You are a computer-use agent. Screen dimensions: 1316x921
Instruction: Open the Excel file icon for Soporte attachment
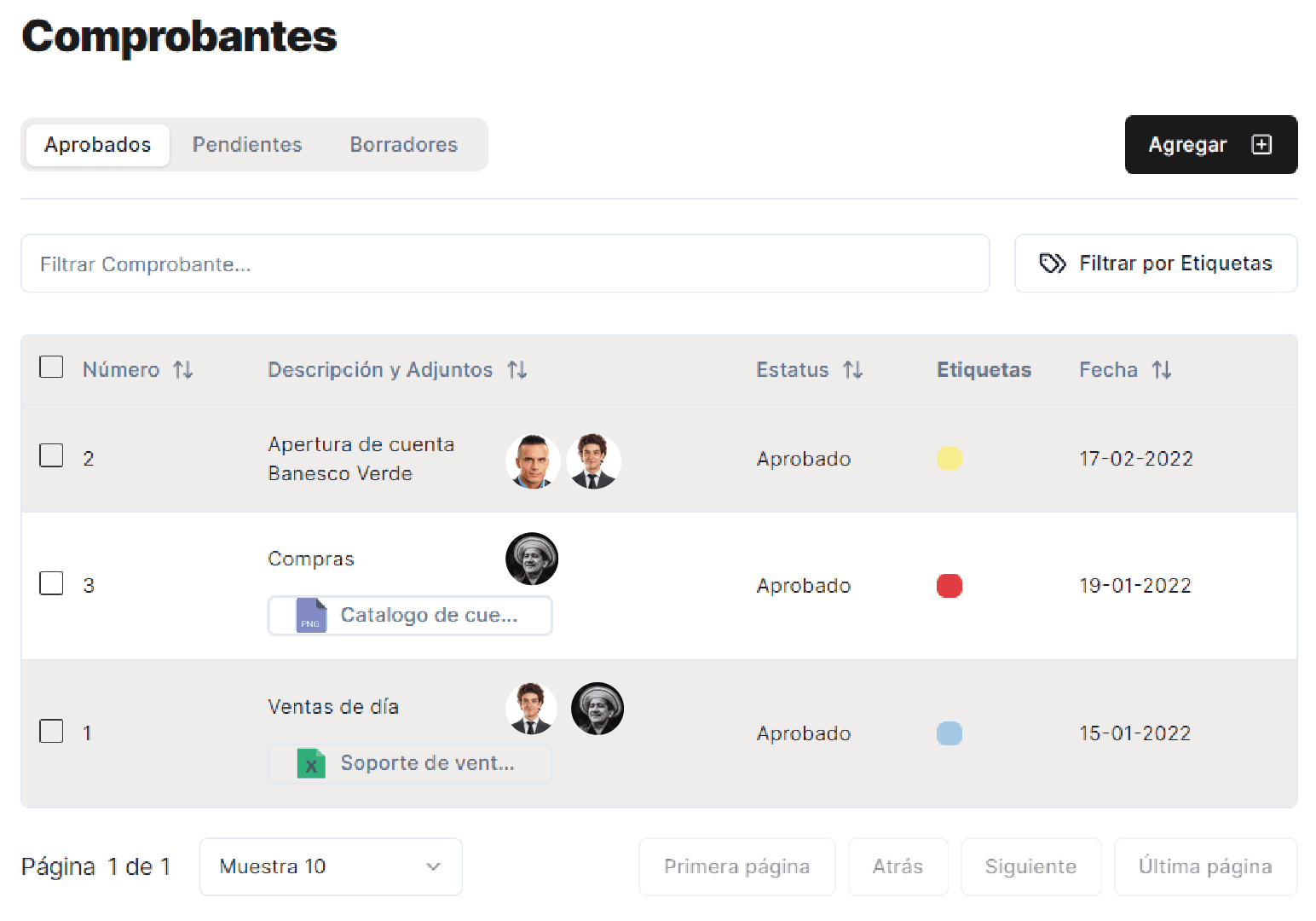click(311, 763)
